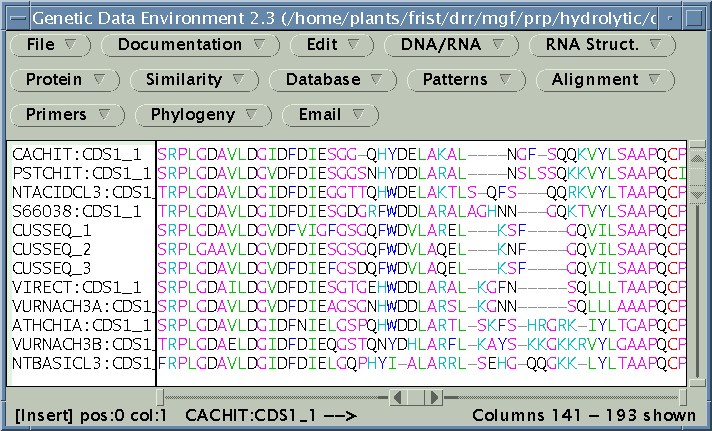Open the Protein menu
Image resolution: width=712 pixels, height=431 pixels.
[x=65, y=80]
